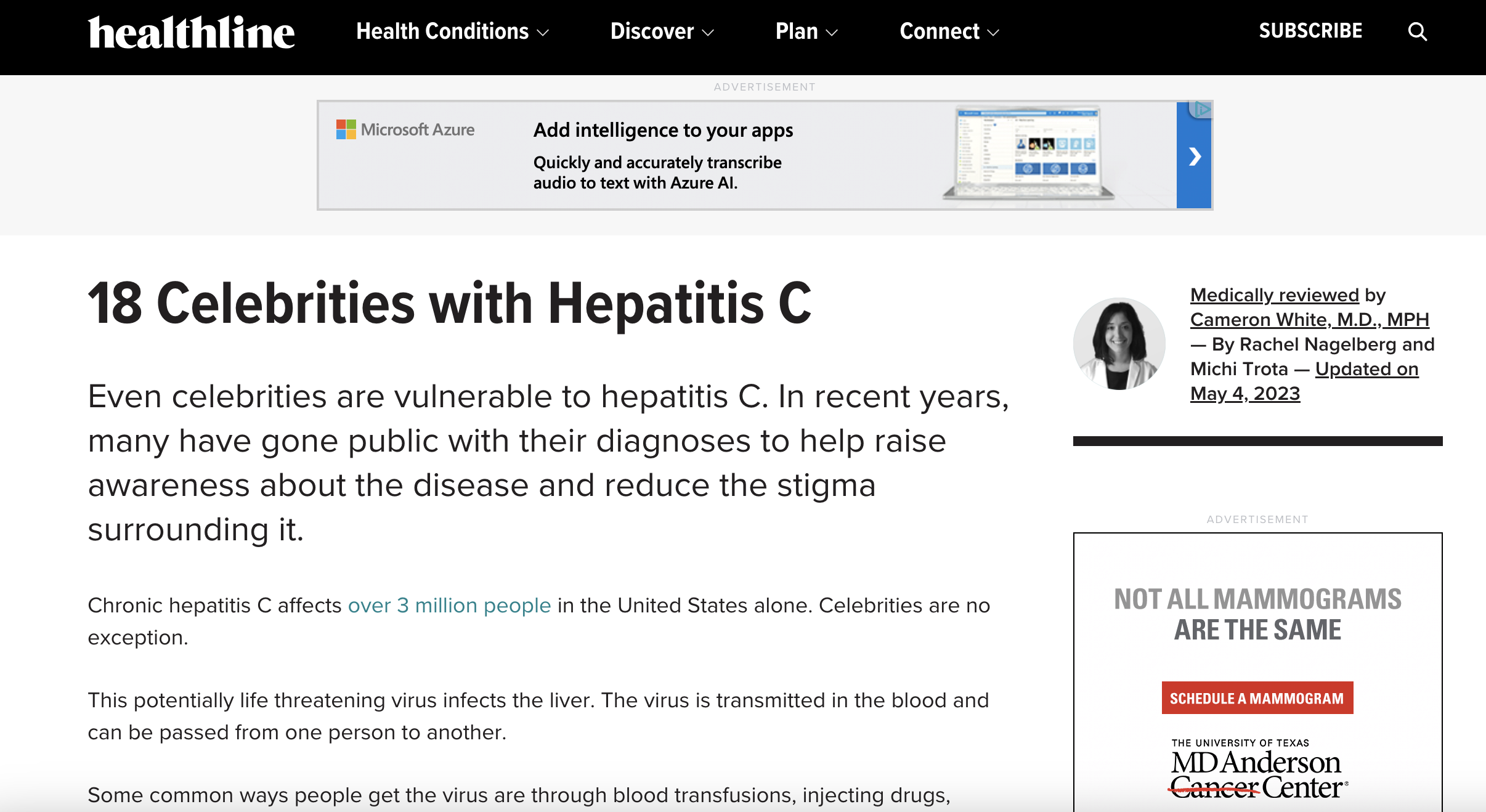Screen dimensions: 1486x812
Task: Open the search magnifier icon
Action: [1417, 31]
